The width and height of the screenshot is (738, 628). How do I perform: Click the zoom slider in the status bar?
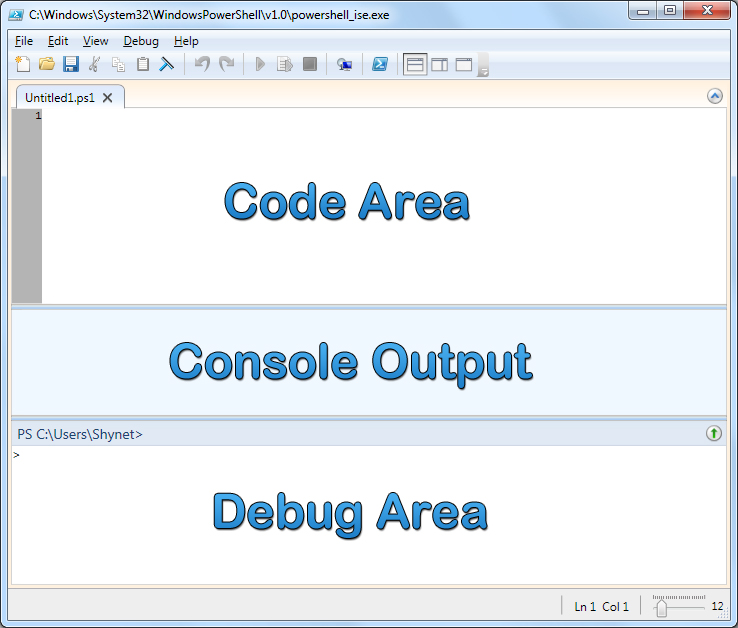pos(661,606)
